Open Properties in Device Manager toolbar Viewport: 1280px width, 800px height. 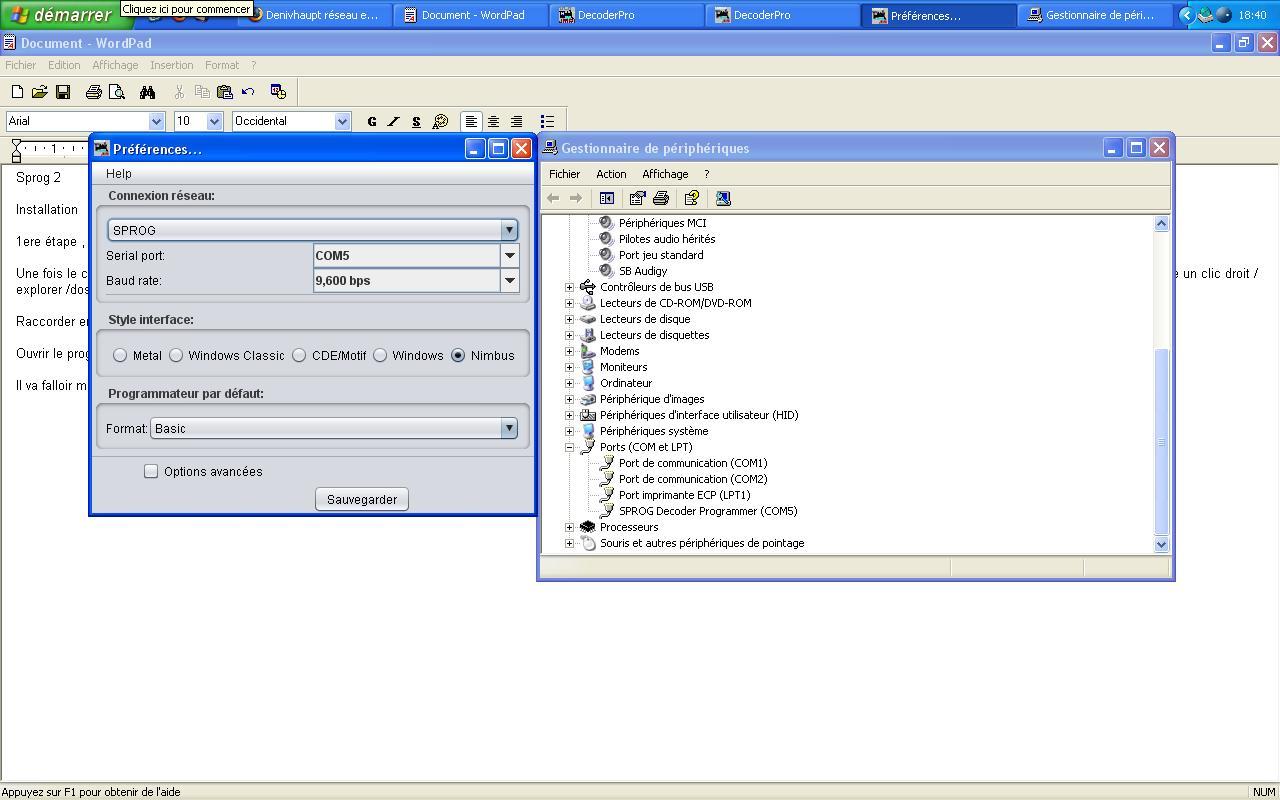coord(637,198)
